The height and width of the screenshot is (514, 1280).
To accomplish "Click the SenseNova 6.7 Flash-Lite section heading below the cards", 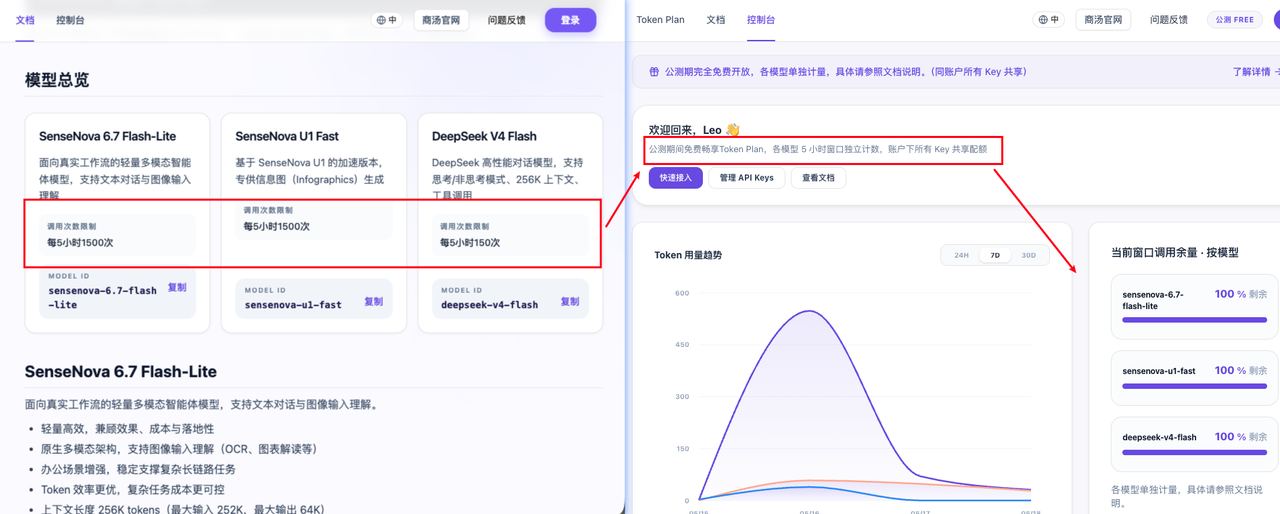I will click(121, 371).
